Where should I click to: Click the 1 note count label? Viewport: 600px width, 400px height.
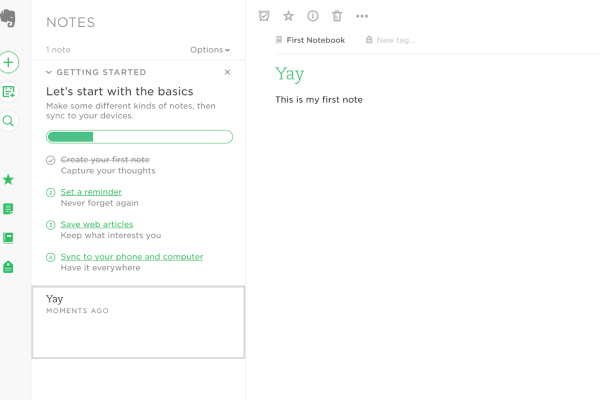click(58, 50)
